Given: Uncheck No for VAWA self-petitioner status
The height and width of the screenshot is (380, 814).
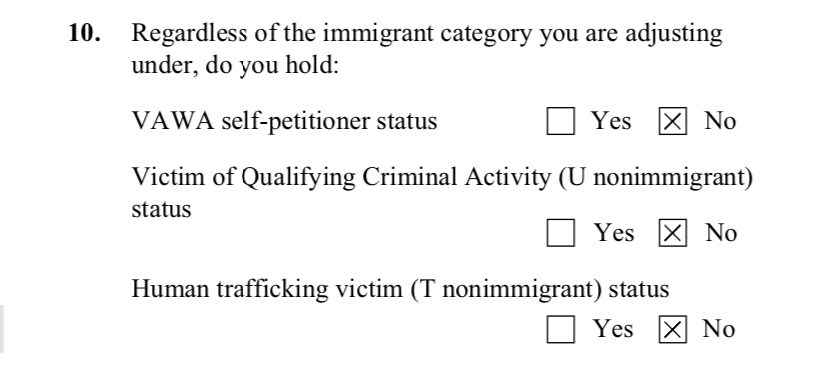Looking at the screenshot, I should click(673, 121).
